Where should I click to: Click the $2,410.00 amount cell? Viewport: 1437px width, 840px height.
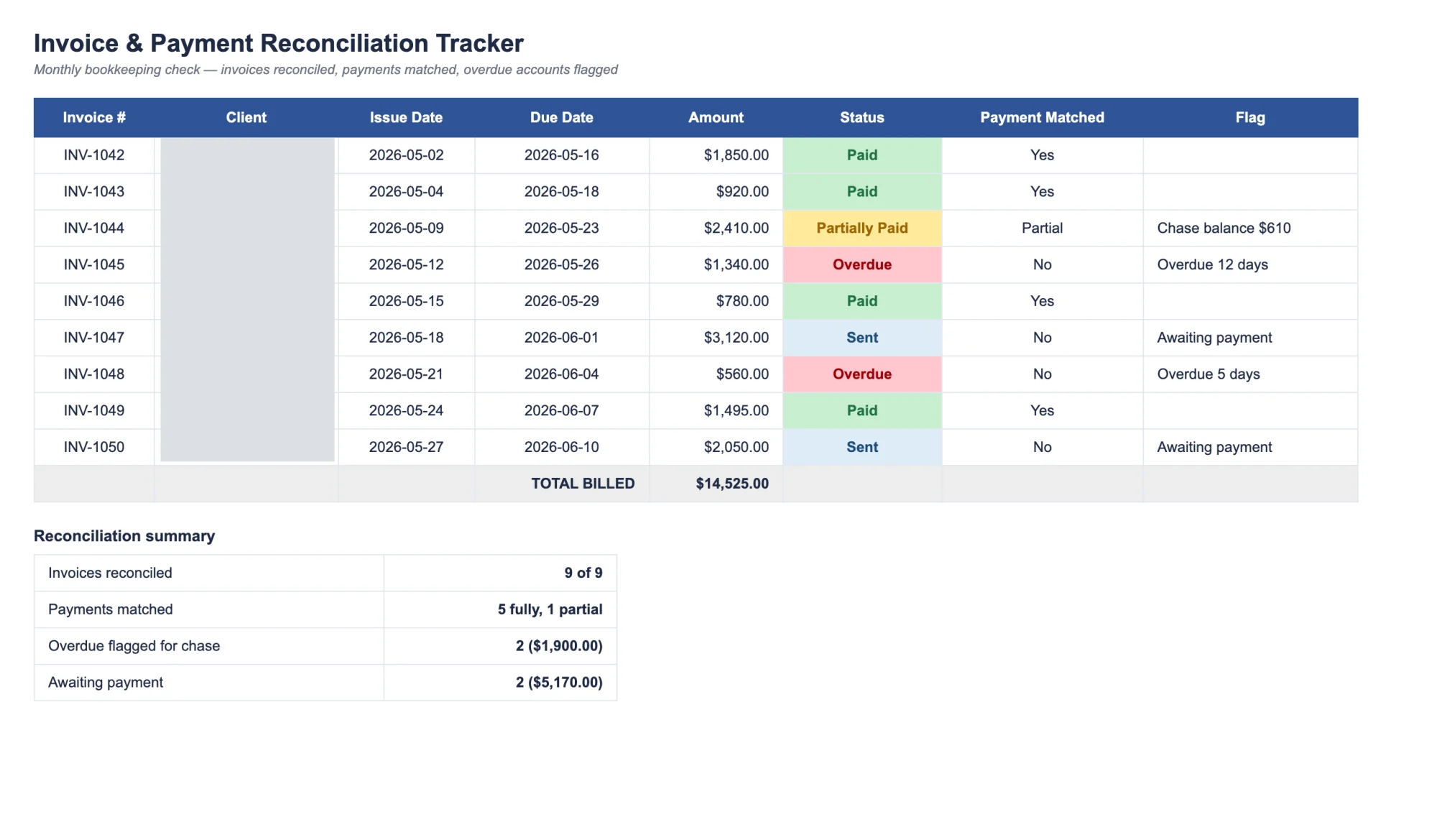(x=716, y=229)
